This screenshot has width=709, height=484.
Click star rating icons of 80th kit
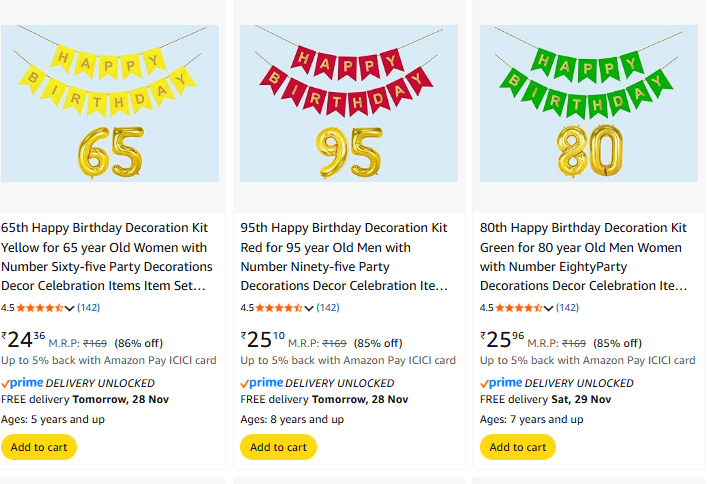click(518, 308)
